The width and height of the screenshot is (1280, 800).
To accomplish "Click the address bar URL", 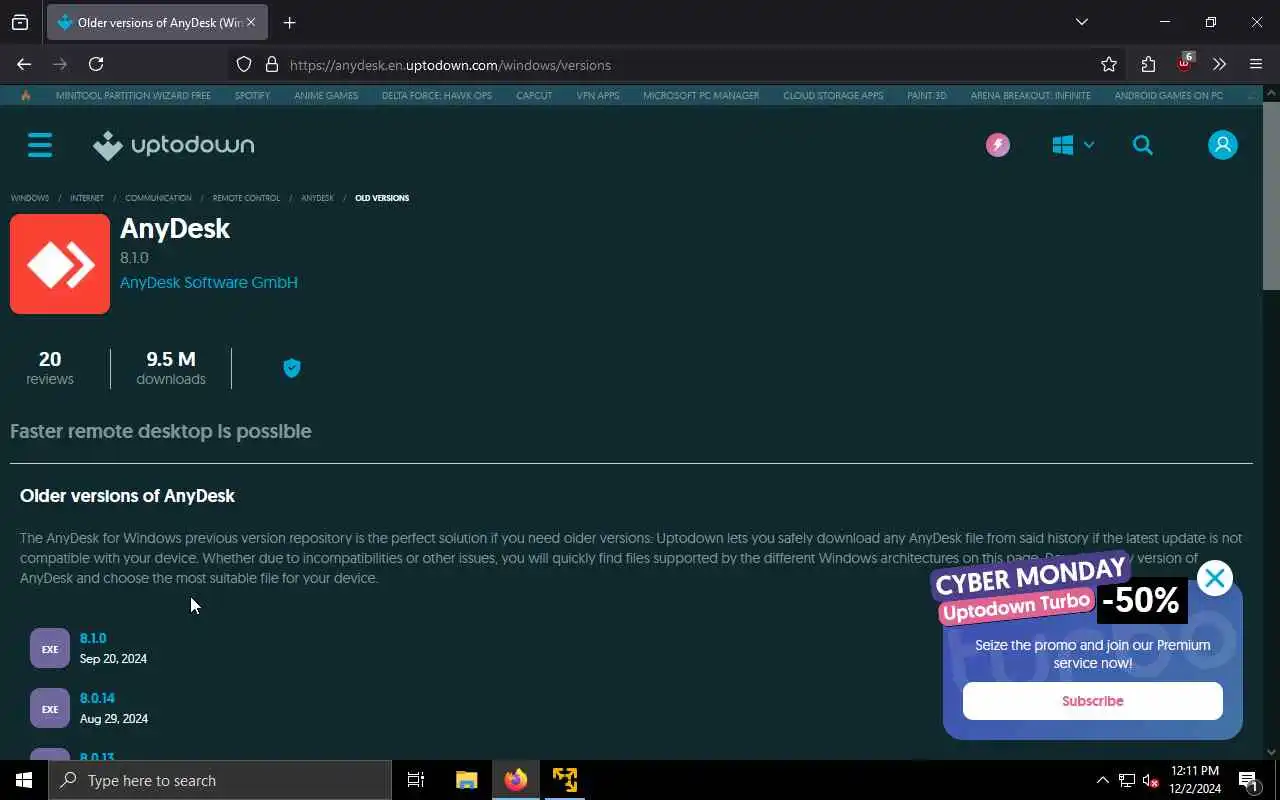I will [450, 65].
